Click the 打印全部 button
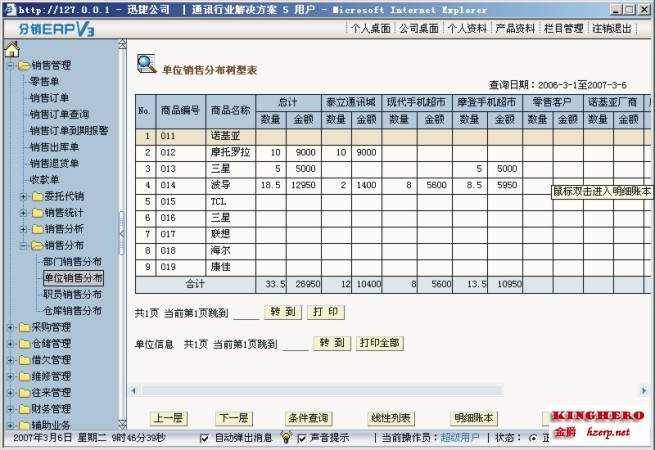This screenshot has height=450, width=655. tap(380, 343)
